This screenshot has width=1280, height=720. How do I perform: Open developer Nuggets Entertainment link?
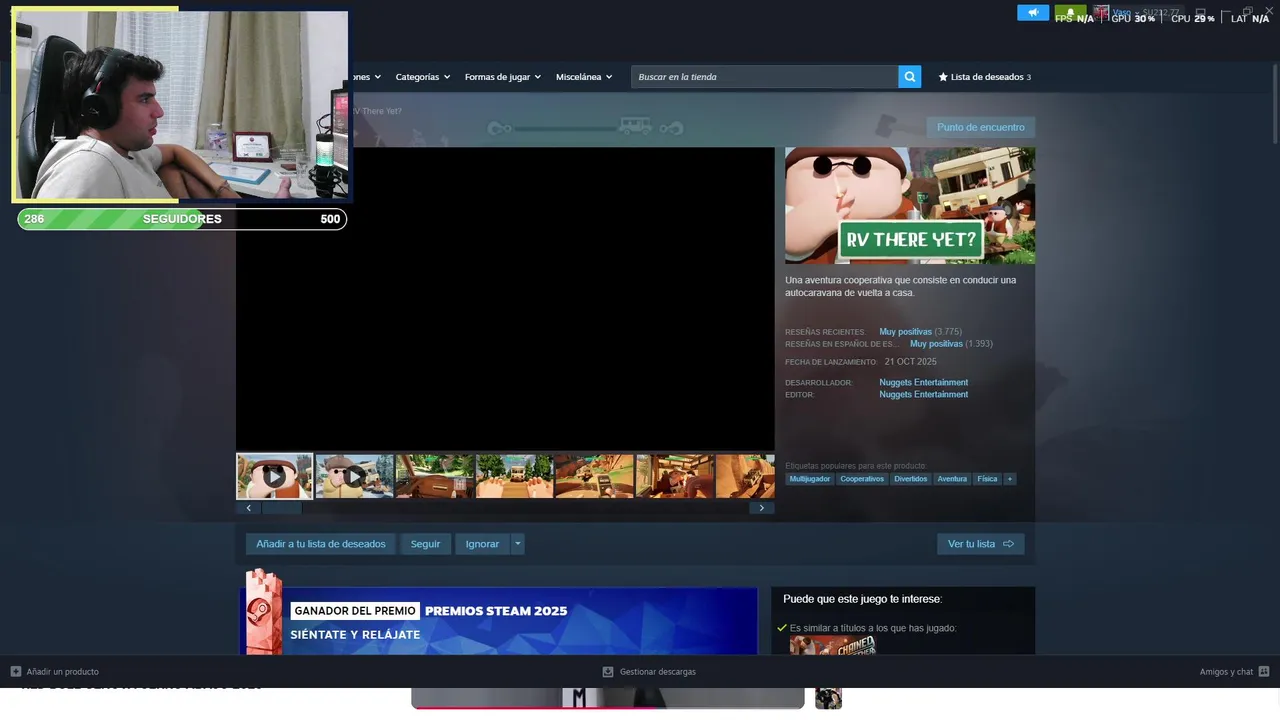[x=923, y=382]
